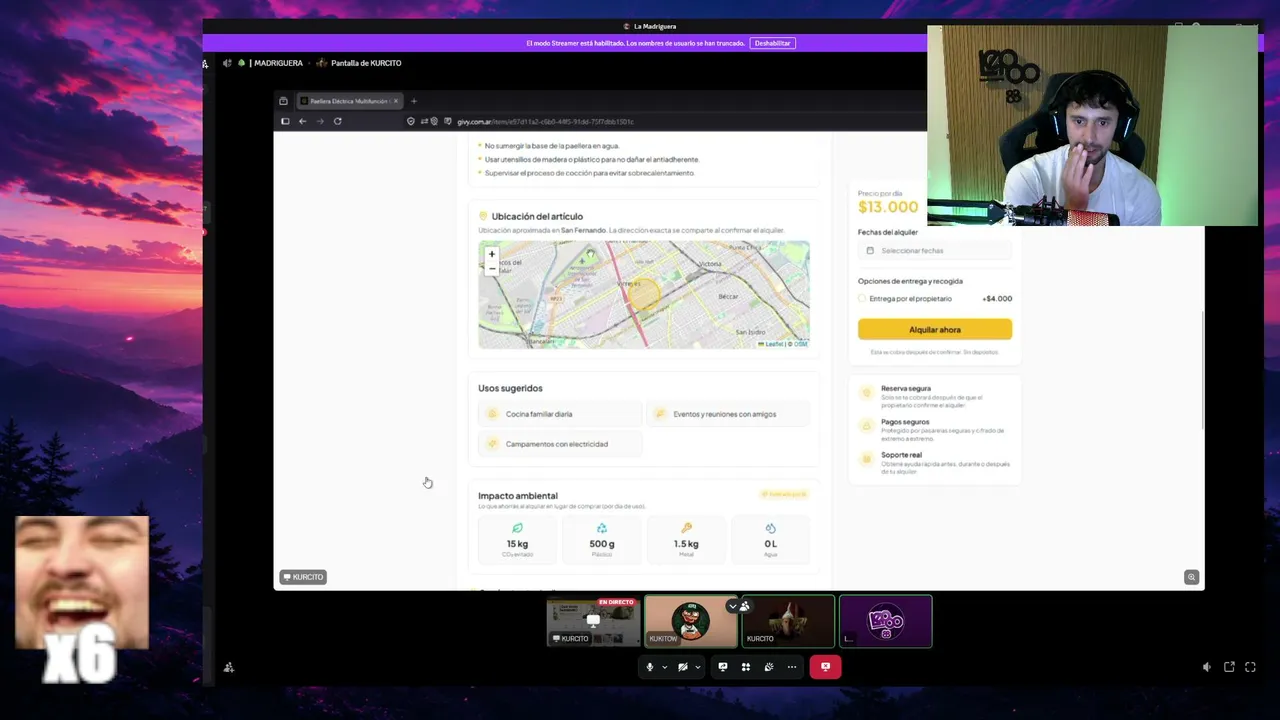Click the pop-out window icon
Viewport: 1280px width, 720px height.
point(1229,667)
